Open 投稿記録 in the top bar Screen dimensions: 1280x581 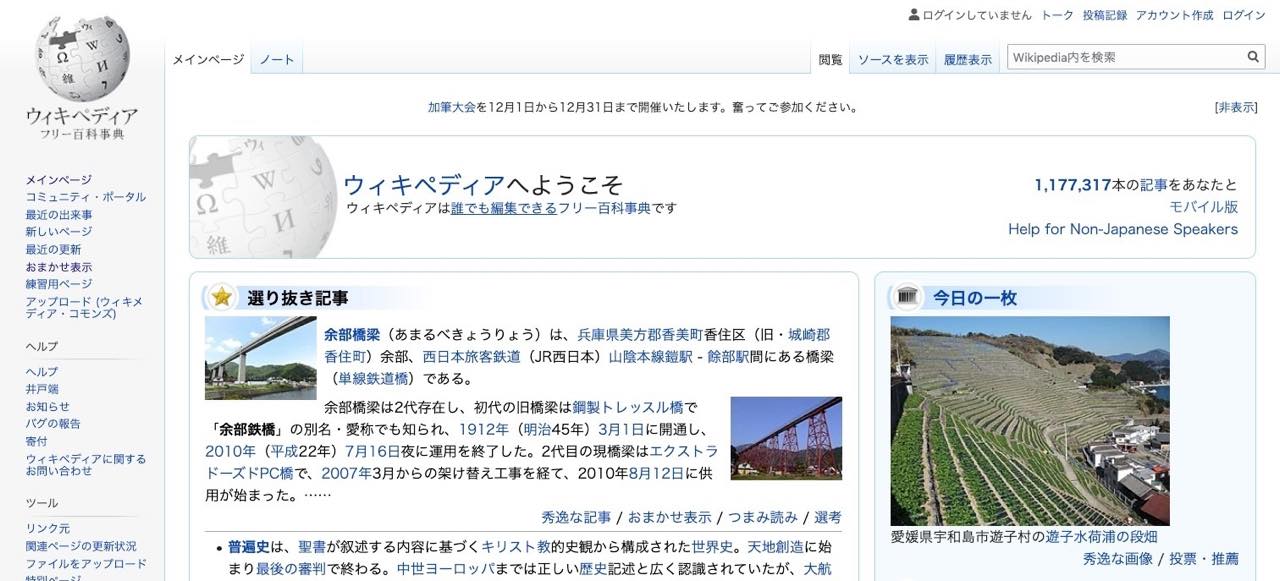1104,15
